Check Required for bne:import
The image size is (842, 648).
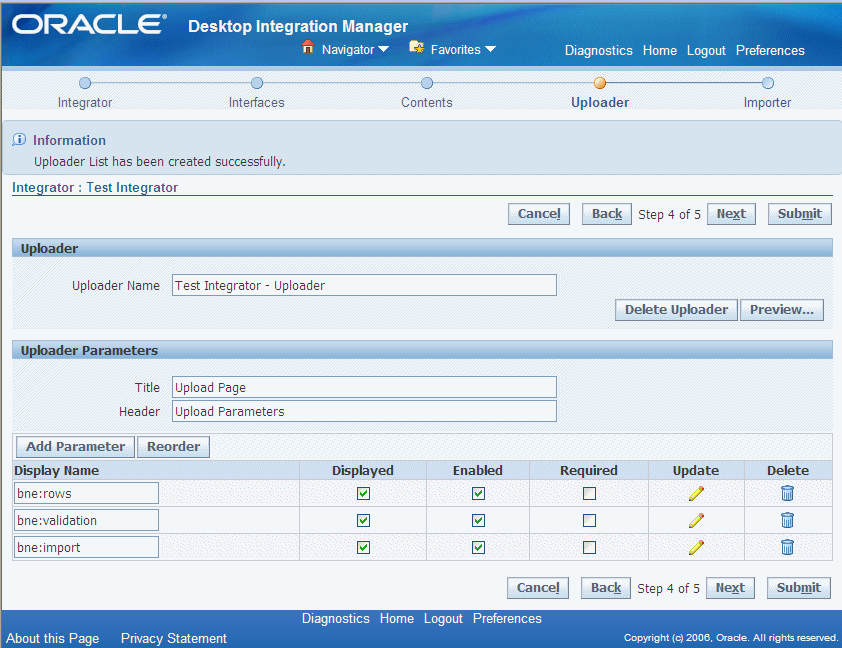590,547
